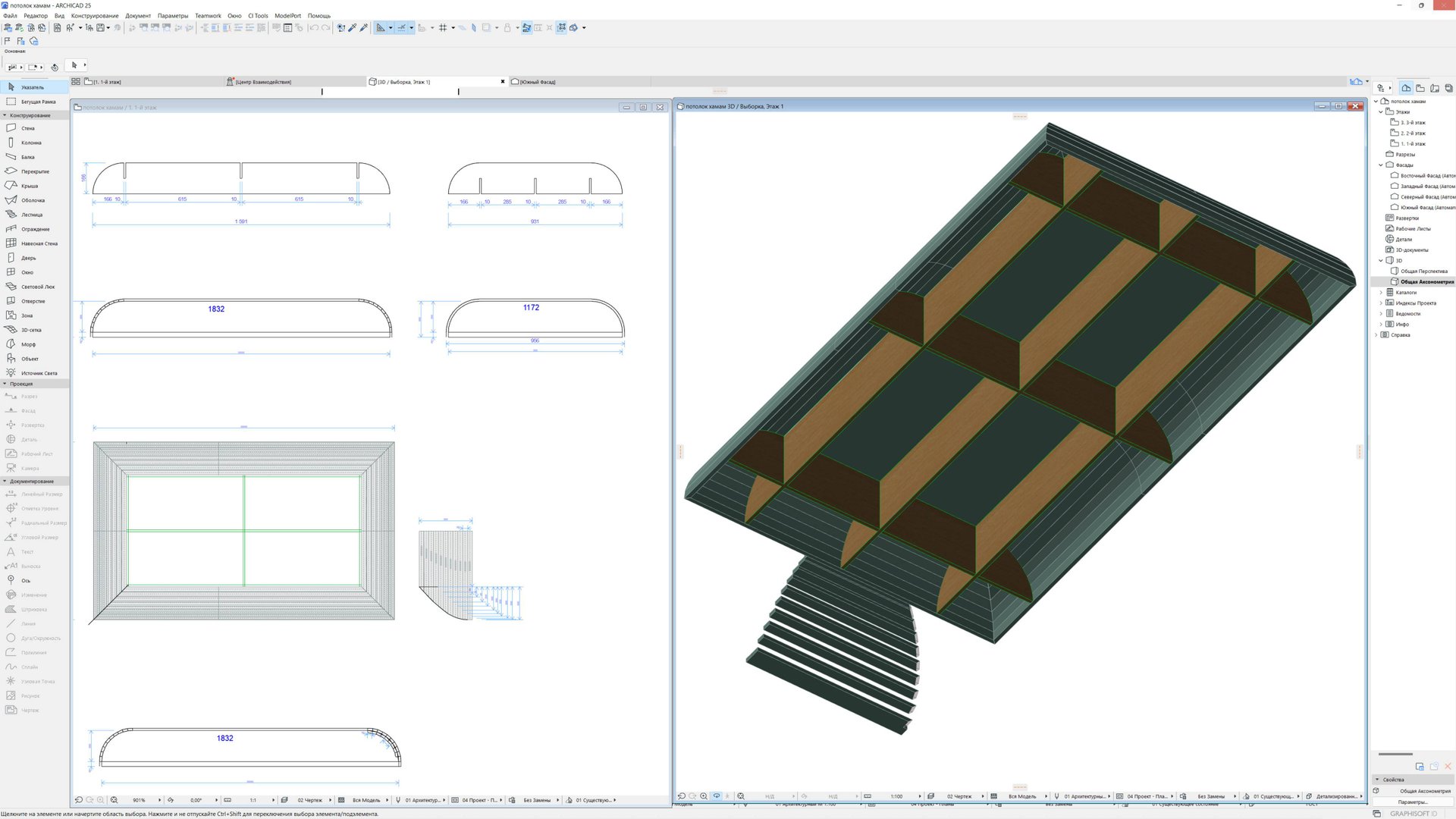Image resolution: width=1456 pixels, height=819 pixels.
Task: Collapse the Фасады section in Navigator
Action: [1382, 165]
